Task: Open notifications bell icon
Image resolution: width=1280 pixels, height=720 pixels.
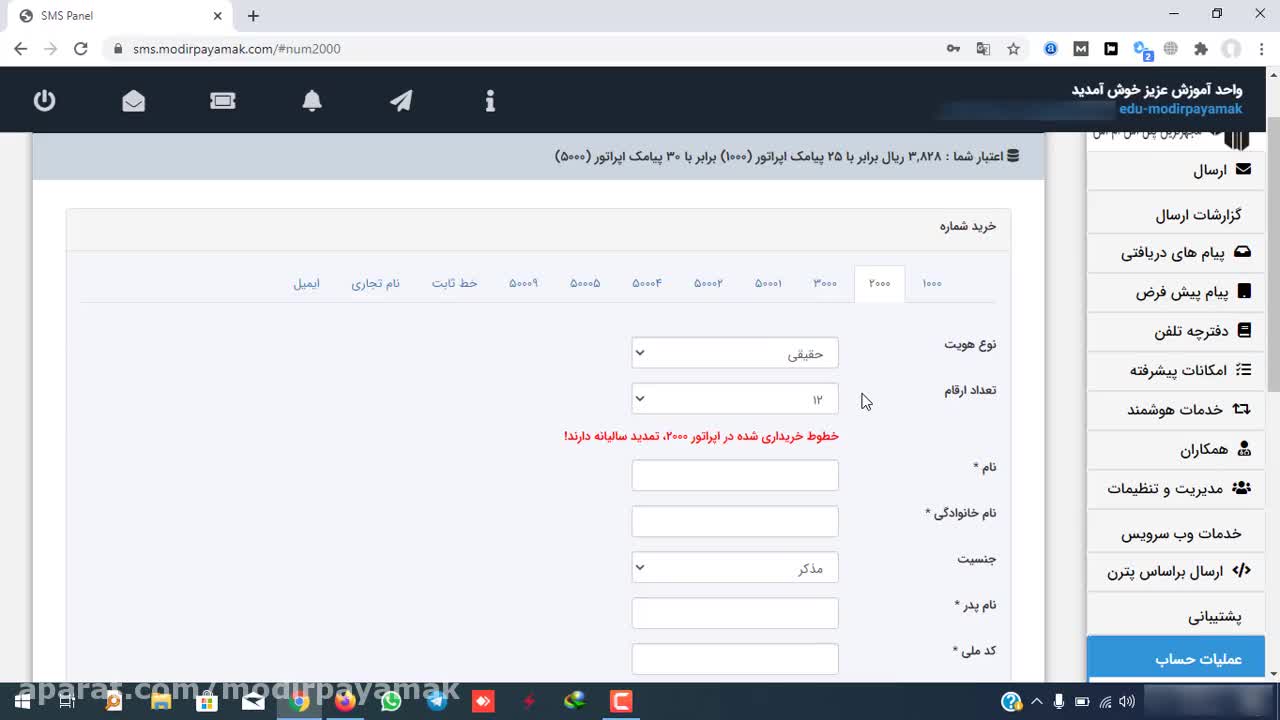Action: 312,101
